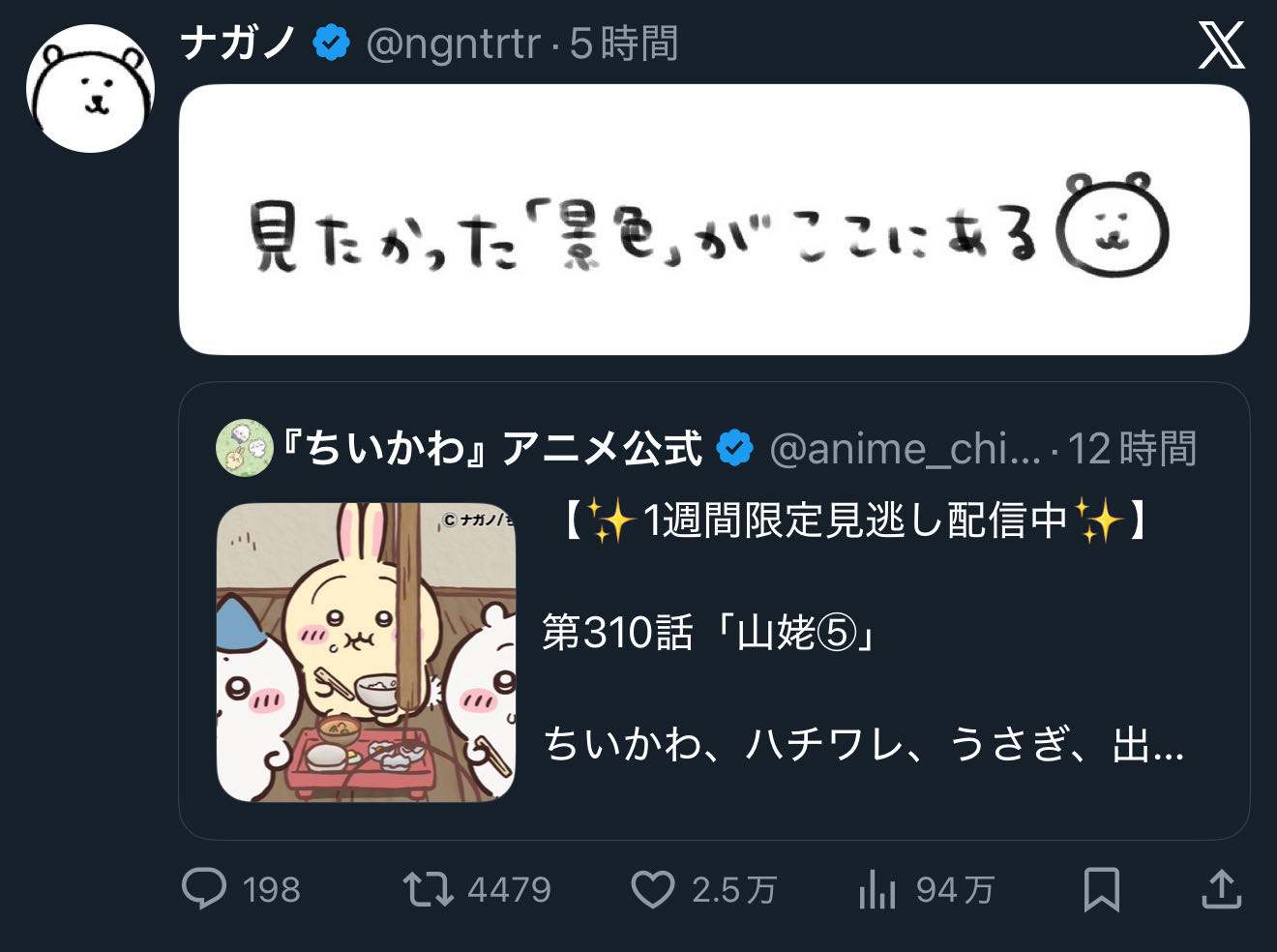The width and height of the screenshot is (1277, 952).
Task: Click the 5時間 post timestamp
Action: click(x=624, y=44)
